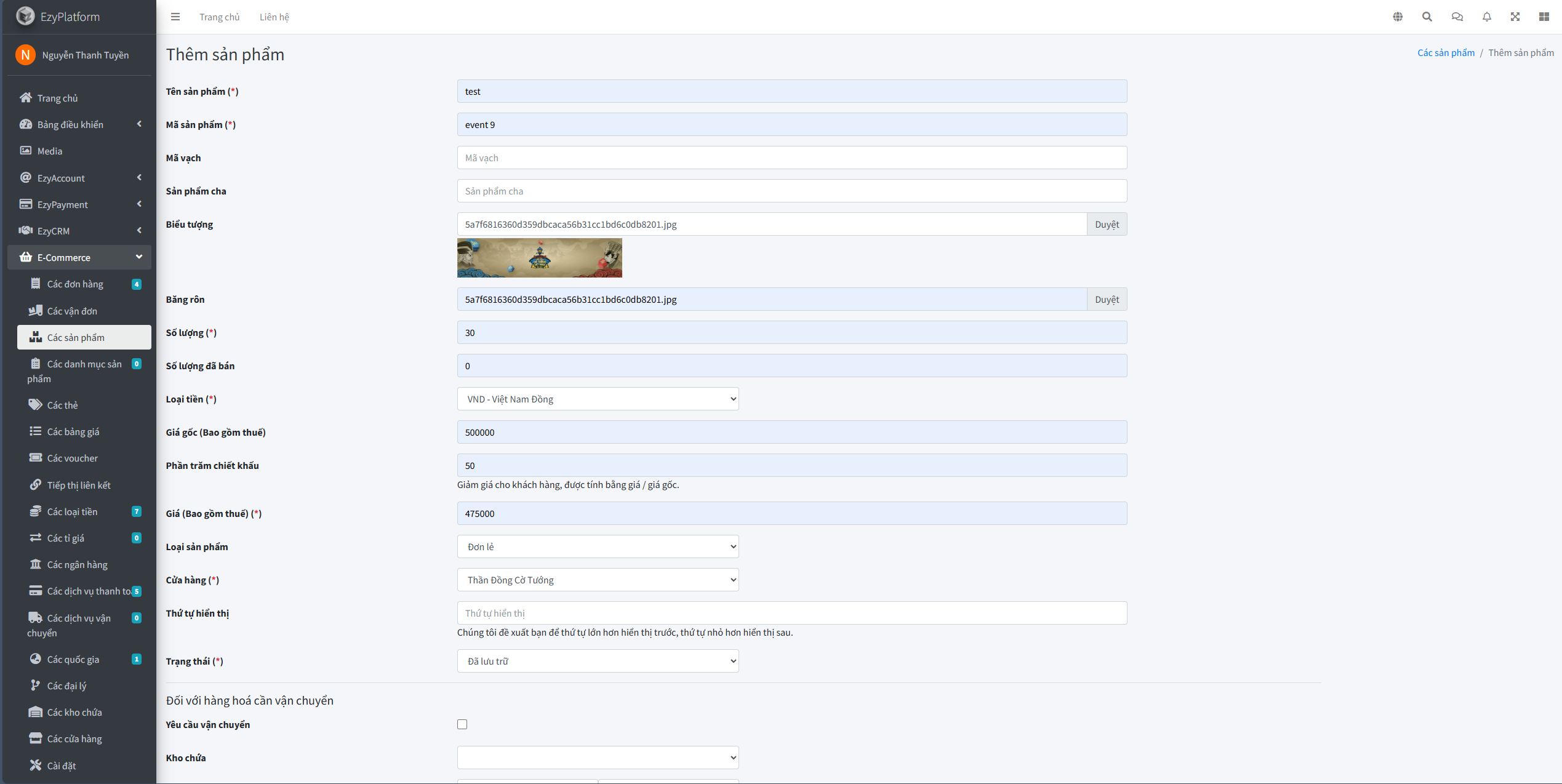1562x784 pixels.
Task: Click the uploaded icon image thumbnail
Action: tap(539, 258)
